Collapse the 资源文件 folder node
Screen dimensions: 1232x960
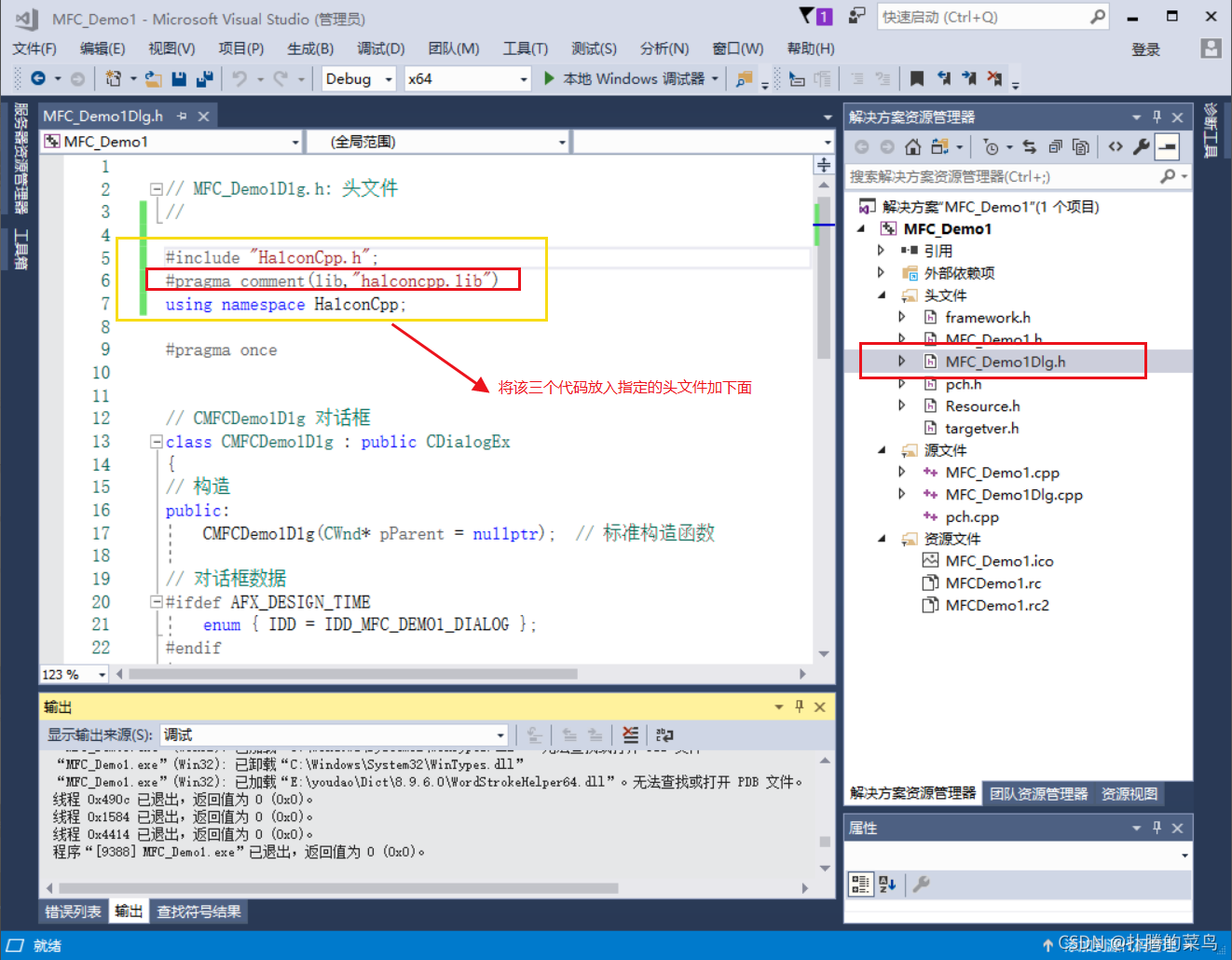pyautogui.click(x=881, y=539)
